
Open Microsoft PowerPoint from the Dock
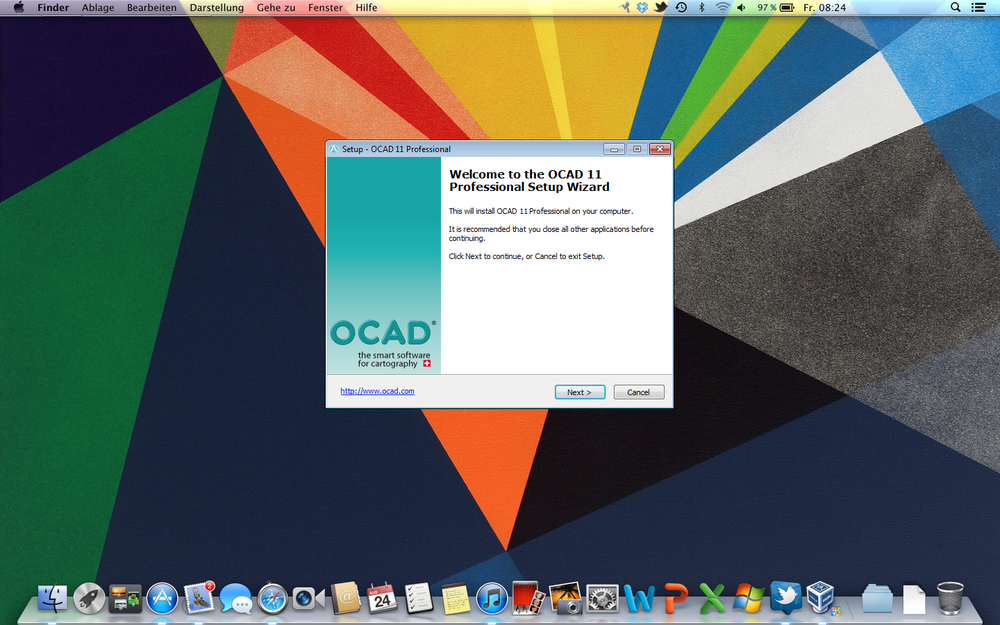coord(675,598)
